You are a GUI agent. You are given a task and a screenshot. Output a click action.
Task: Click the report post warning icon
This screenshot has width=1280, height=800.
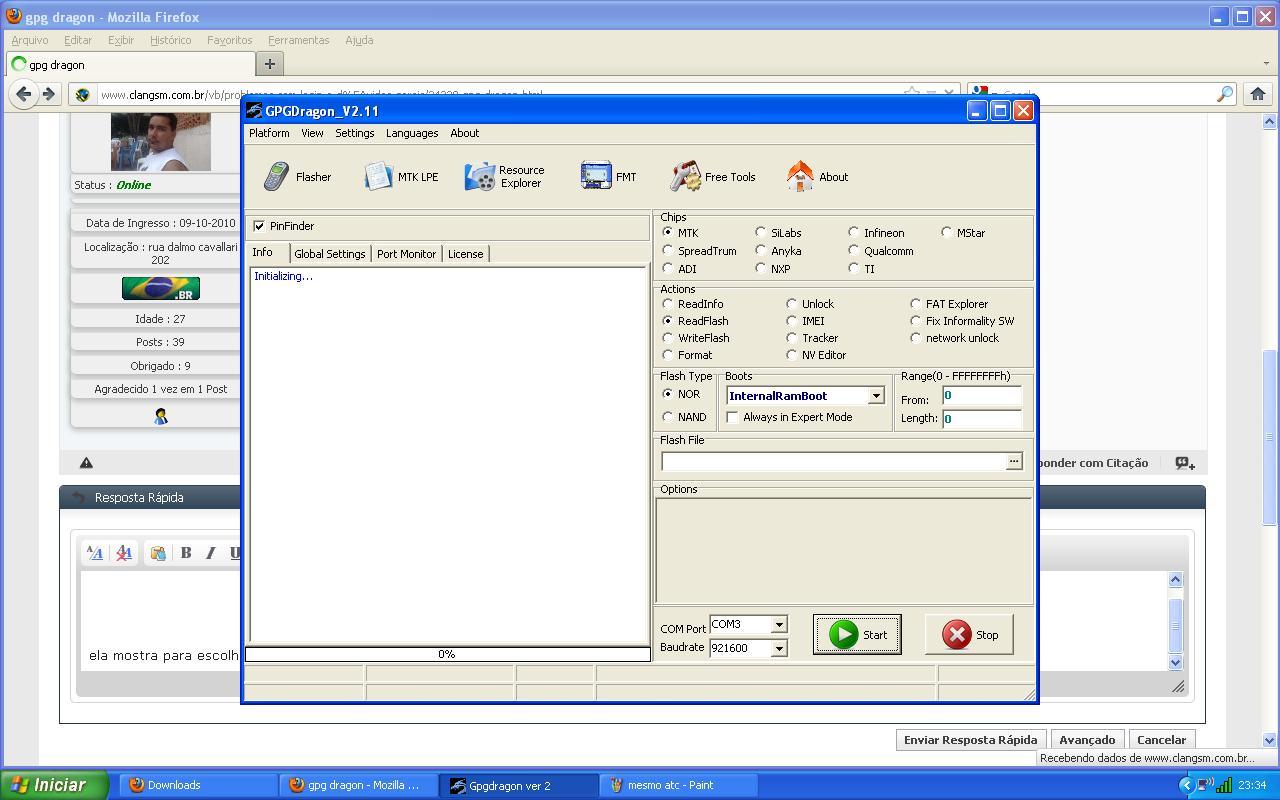86,463
